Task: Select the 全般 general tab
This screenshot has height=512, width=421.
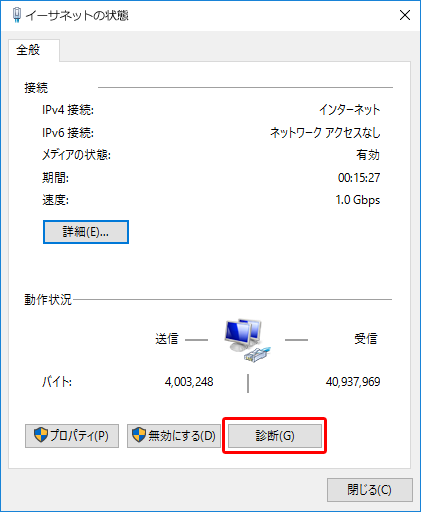Action: click(x=29, y=50)
